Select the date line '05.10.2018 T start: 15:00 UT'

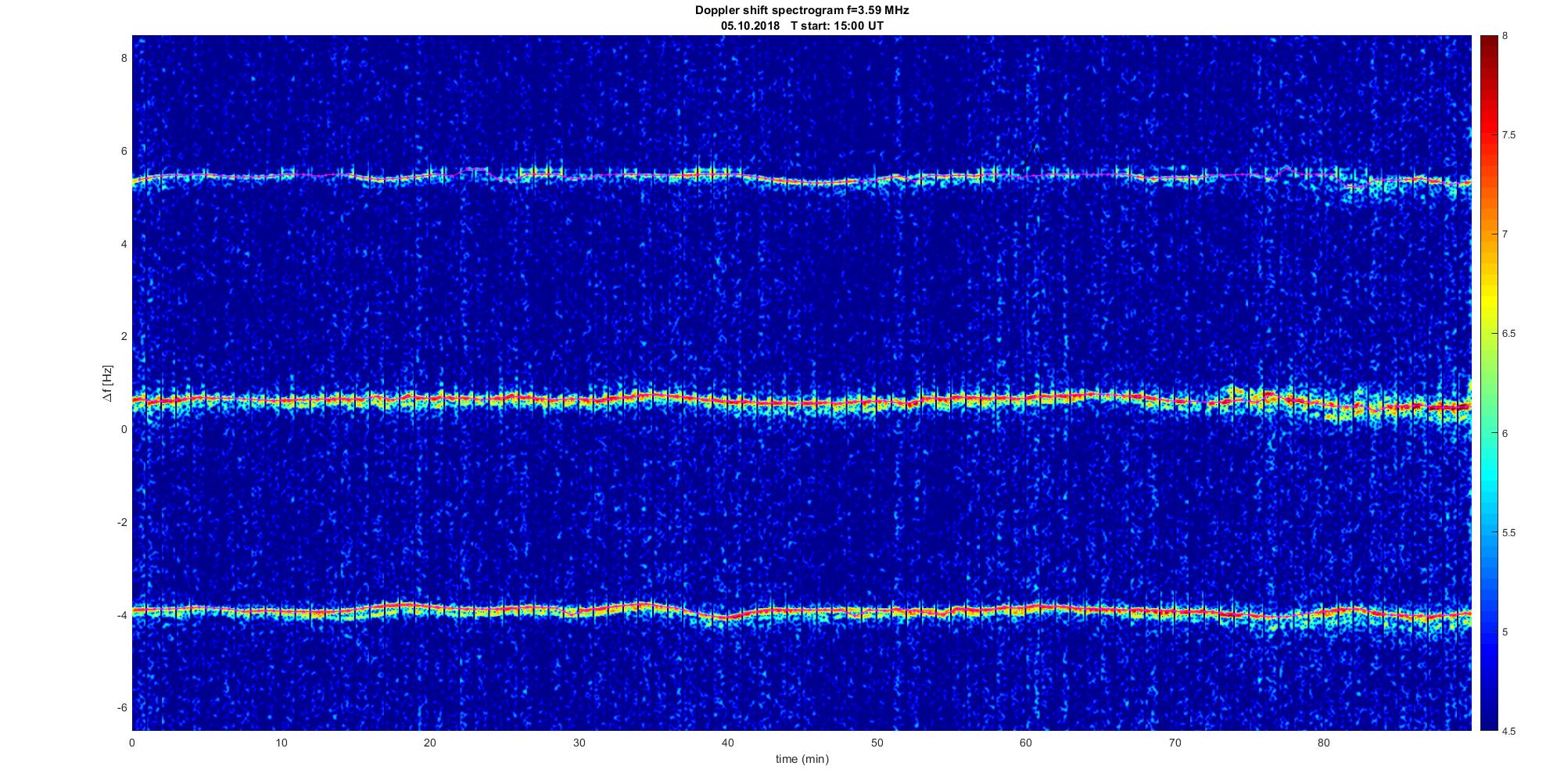tap(802, 25)
